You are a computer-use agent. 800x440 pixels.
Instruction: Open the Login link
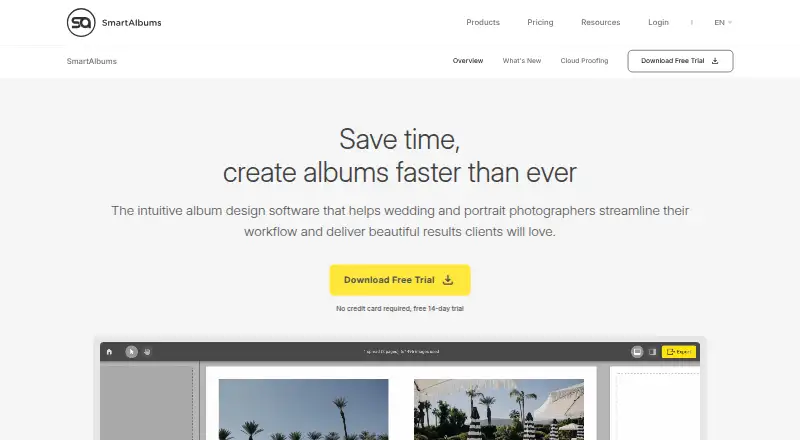click(x=658, y=22)
